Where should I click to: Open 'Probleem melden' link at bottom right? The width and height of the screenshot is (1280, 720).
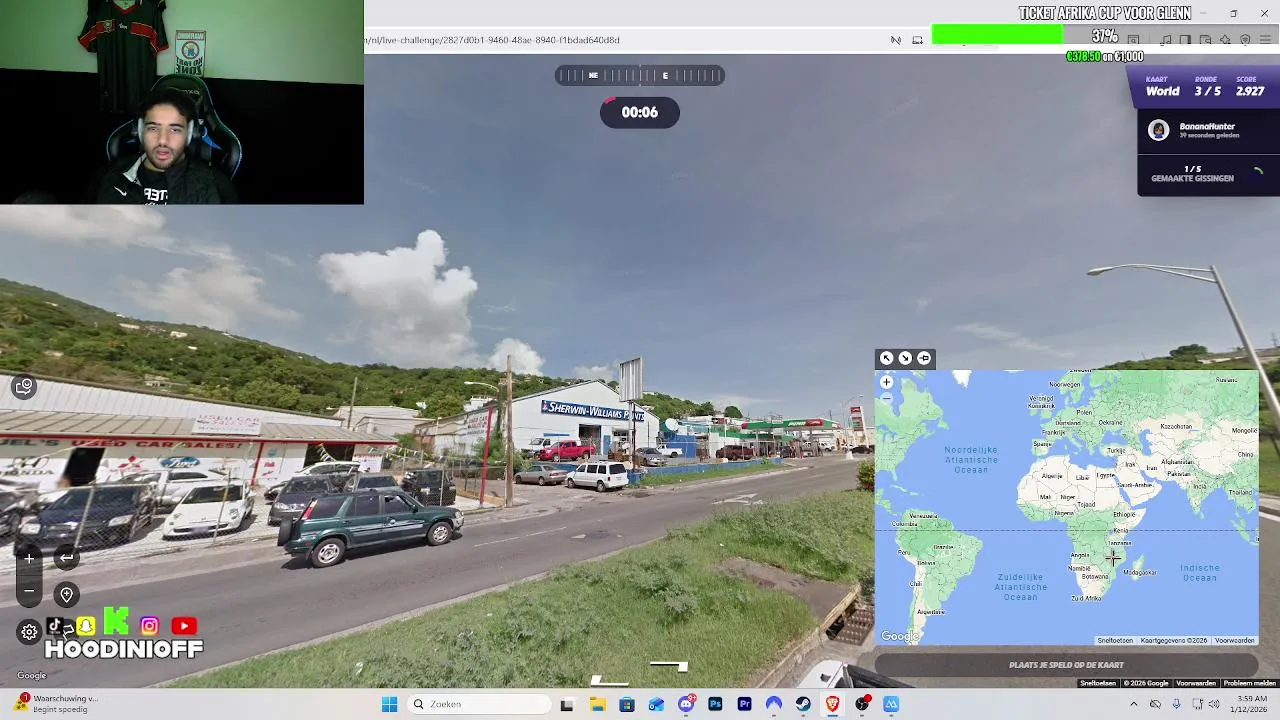tap(1249, 683)
